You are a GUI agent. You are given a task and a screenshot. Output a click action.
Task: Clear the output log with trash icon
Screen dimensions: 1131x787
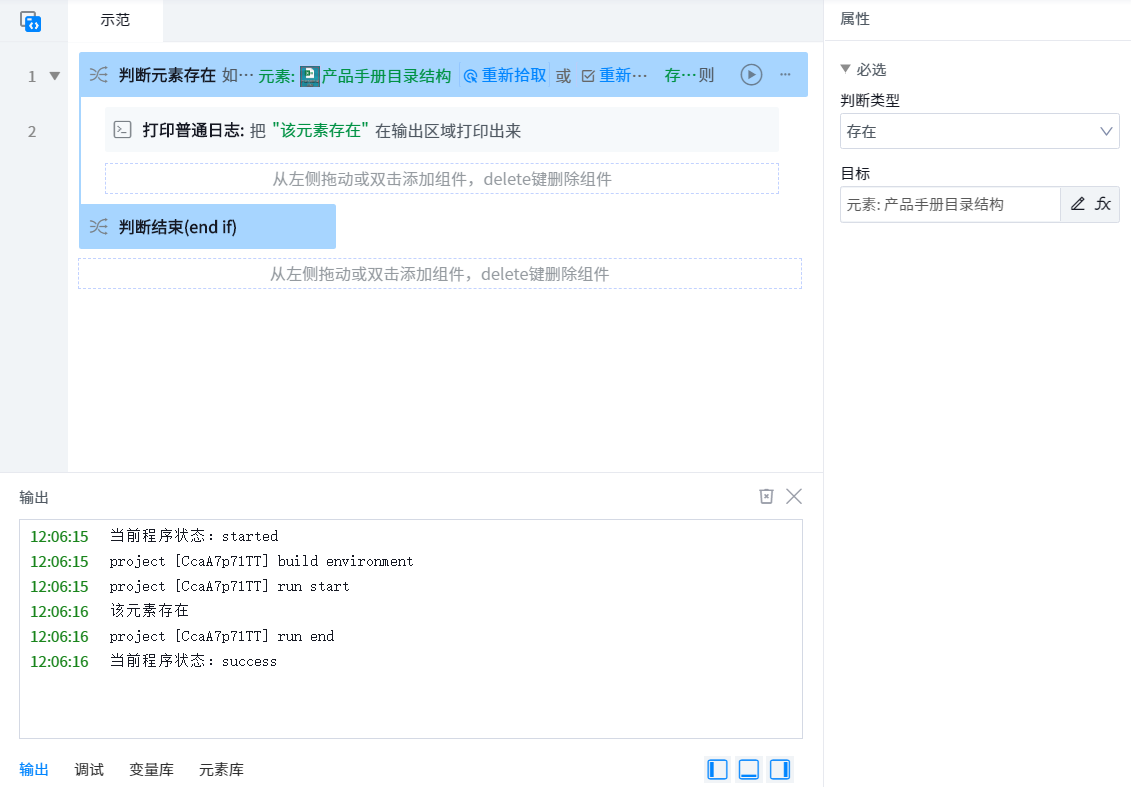point(766,496)
